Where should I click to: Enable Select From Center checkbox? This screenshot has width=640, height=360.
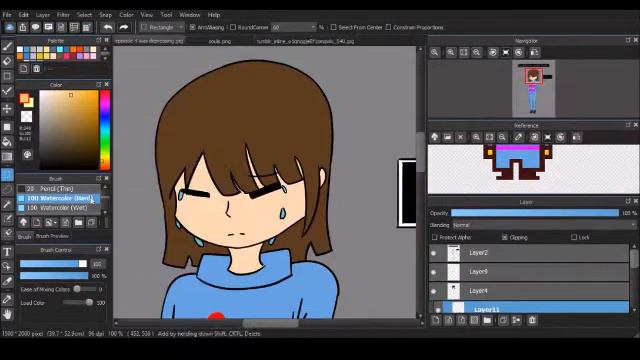pos(333,27)
